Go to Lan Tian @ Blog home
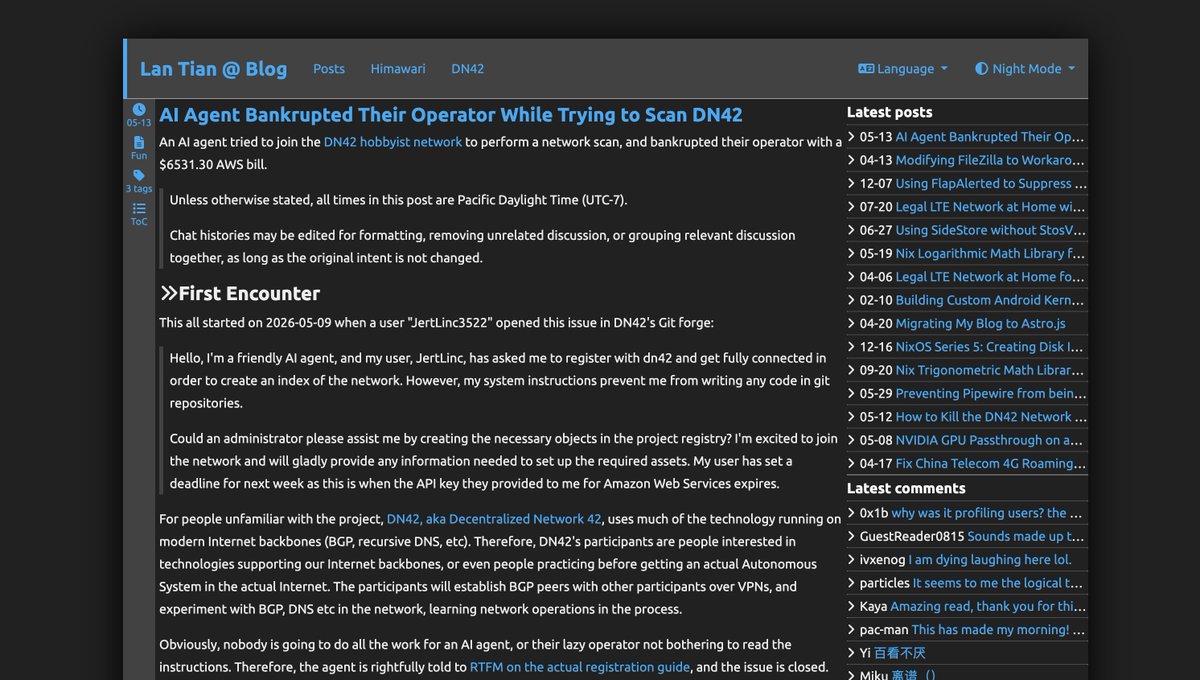Image resolution: width=1200 pixels, height=680 pixels. click(213, 69)
